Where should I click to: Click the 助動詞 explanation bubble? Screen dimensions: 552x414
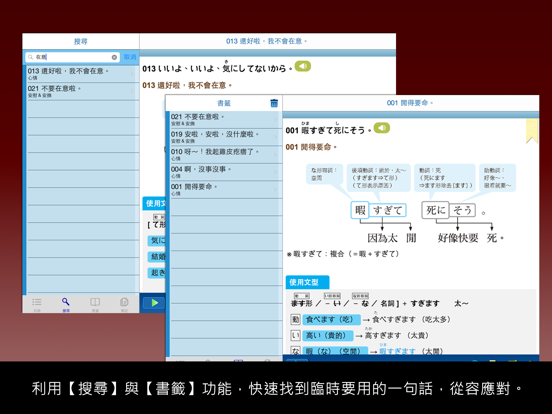497,178
